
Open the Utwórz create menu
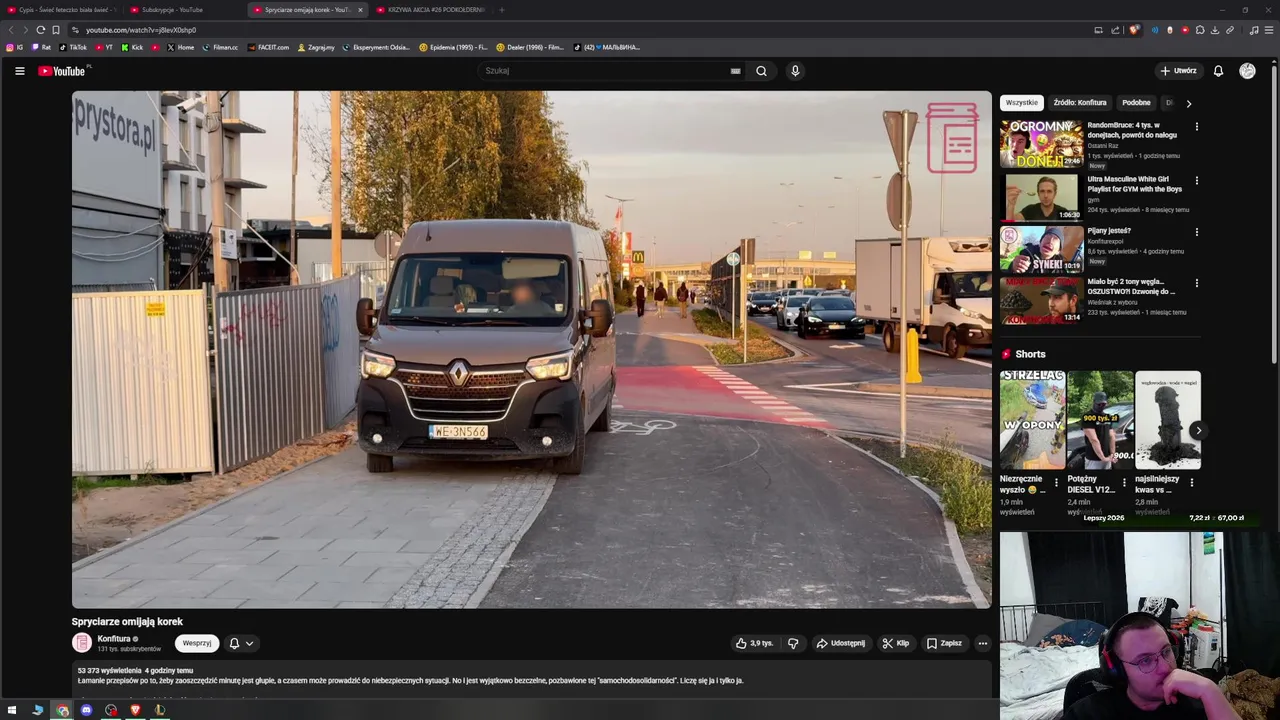1178,71
